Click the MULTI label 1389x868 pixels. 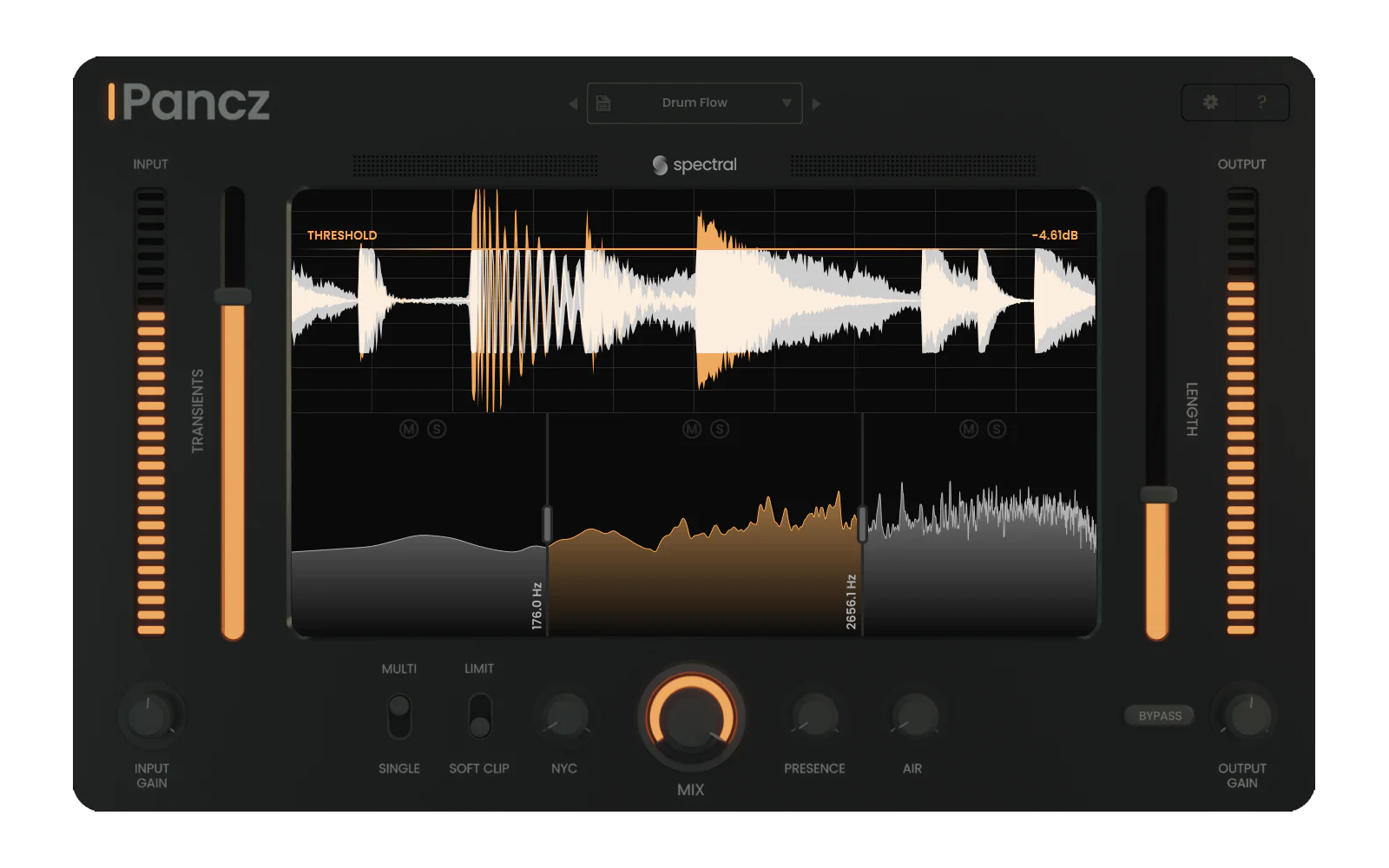coord(399,668)
